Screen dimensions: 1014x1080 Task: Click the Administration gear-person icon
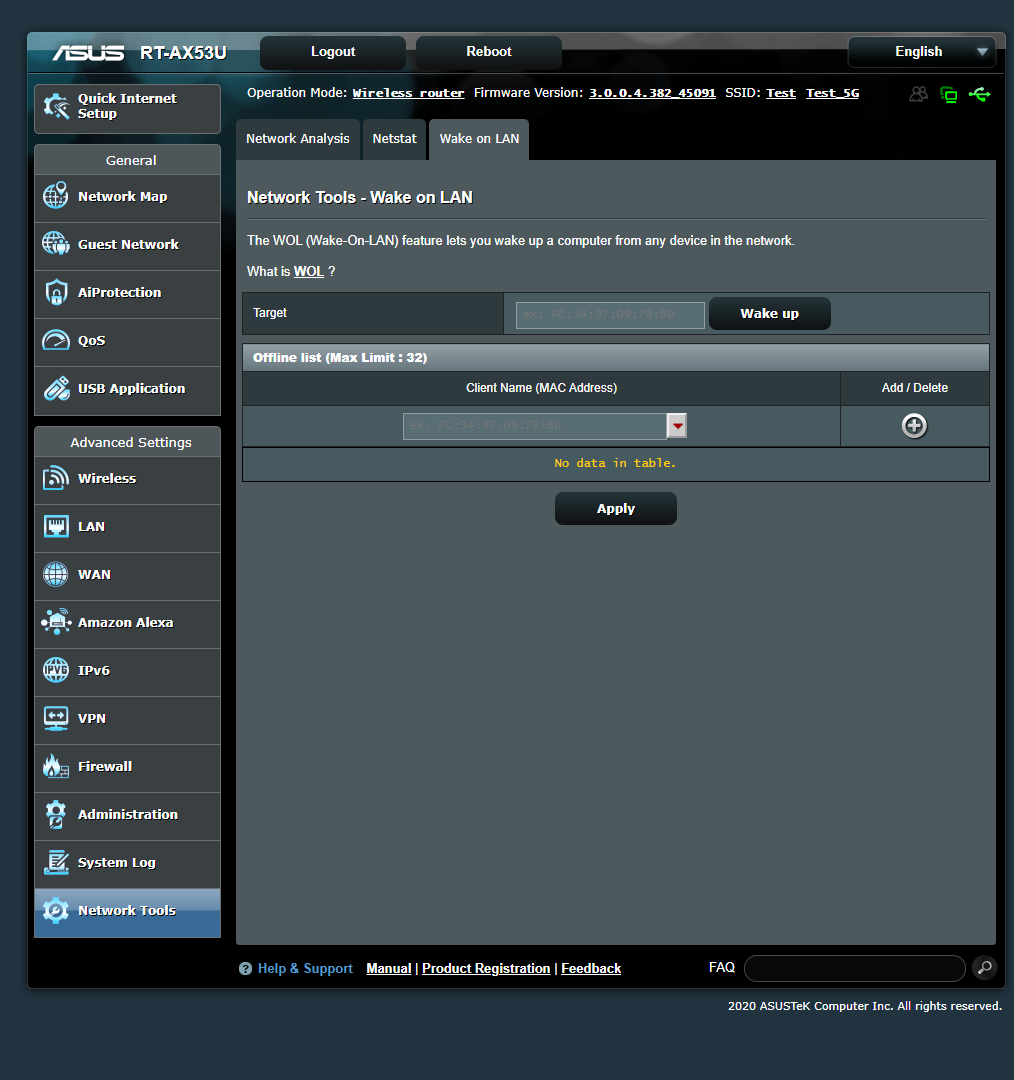56,814
